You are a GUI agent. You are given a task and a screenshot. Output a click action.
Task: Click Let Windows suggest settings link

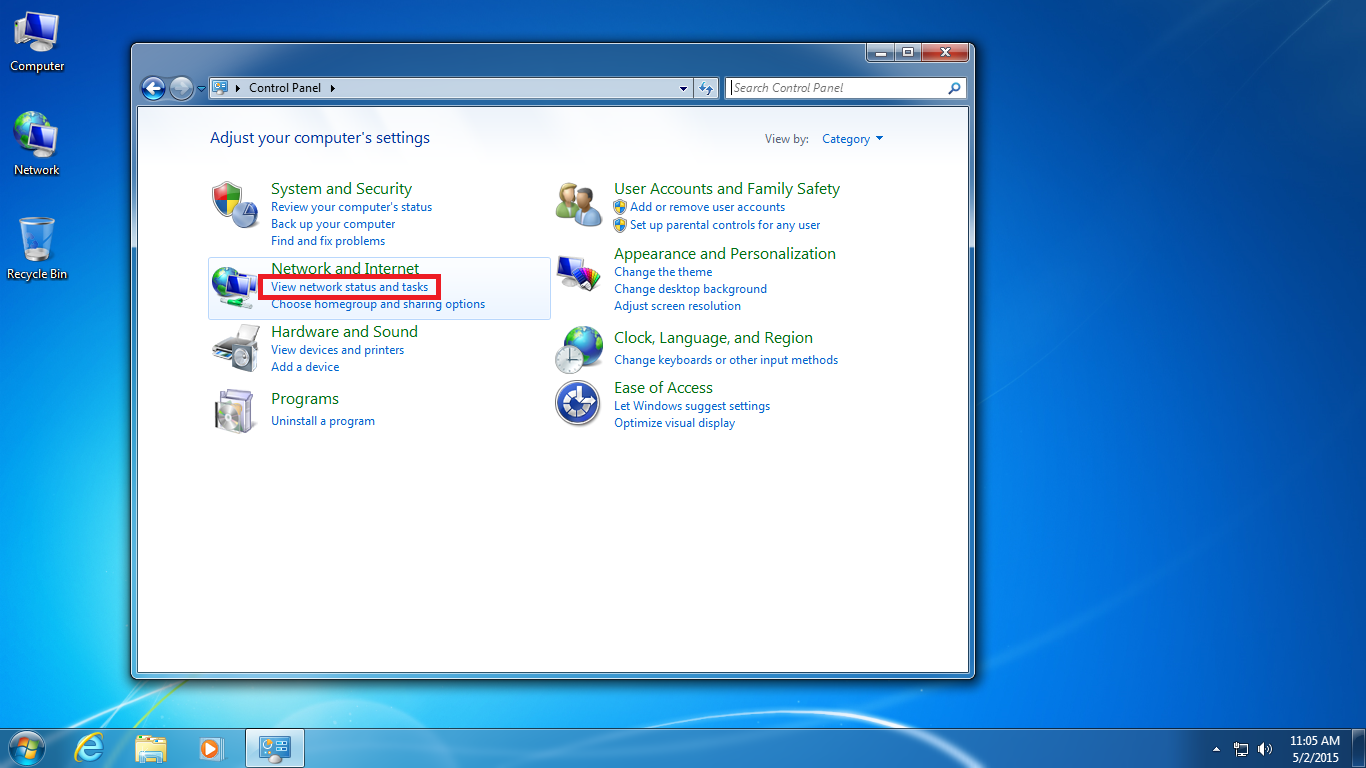tap(692, 406)
